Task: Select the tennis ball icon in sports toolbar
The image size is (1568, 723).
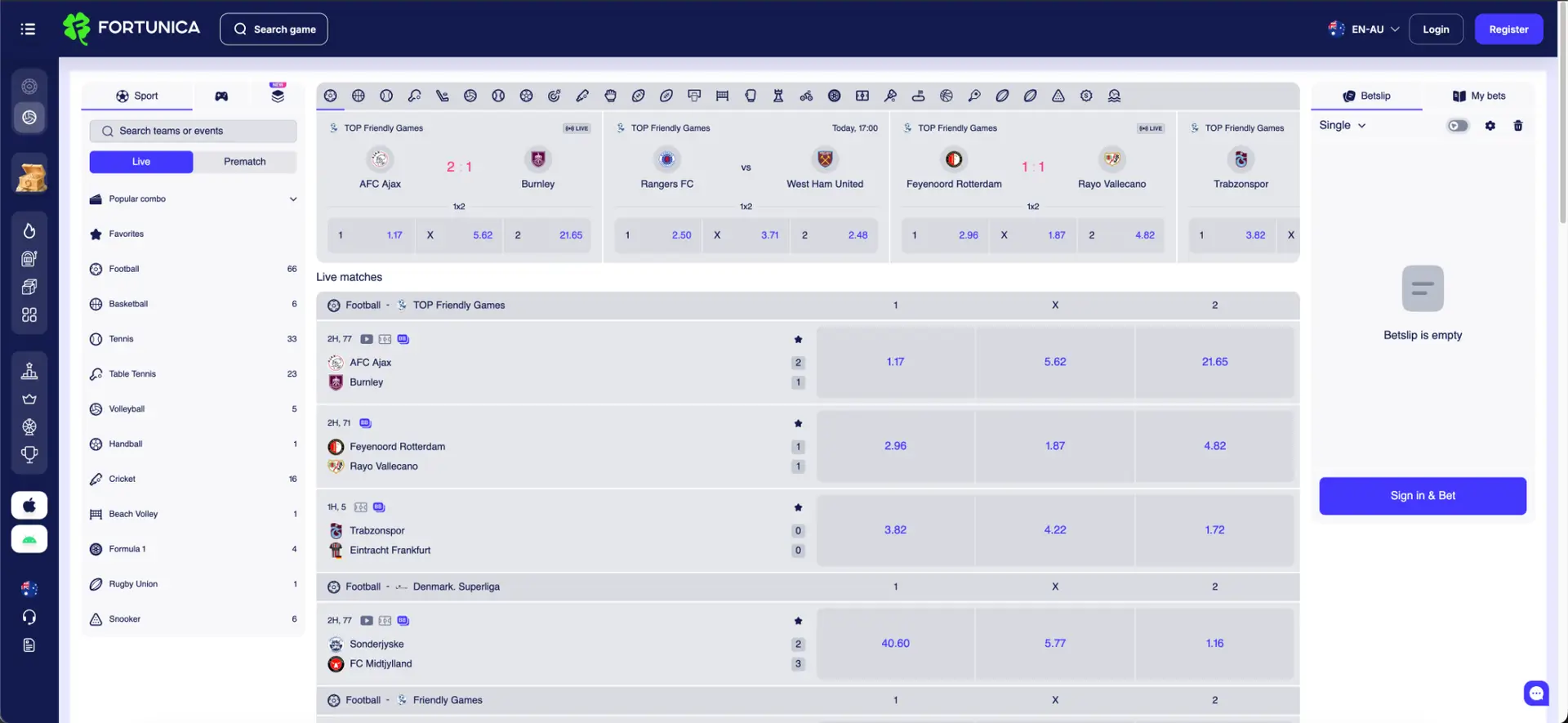Action: coord(386,96)
